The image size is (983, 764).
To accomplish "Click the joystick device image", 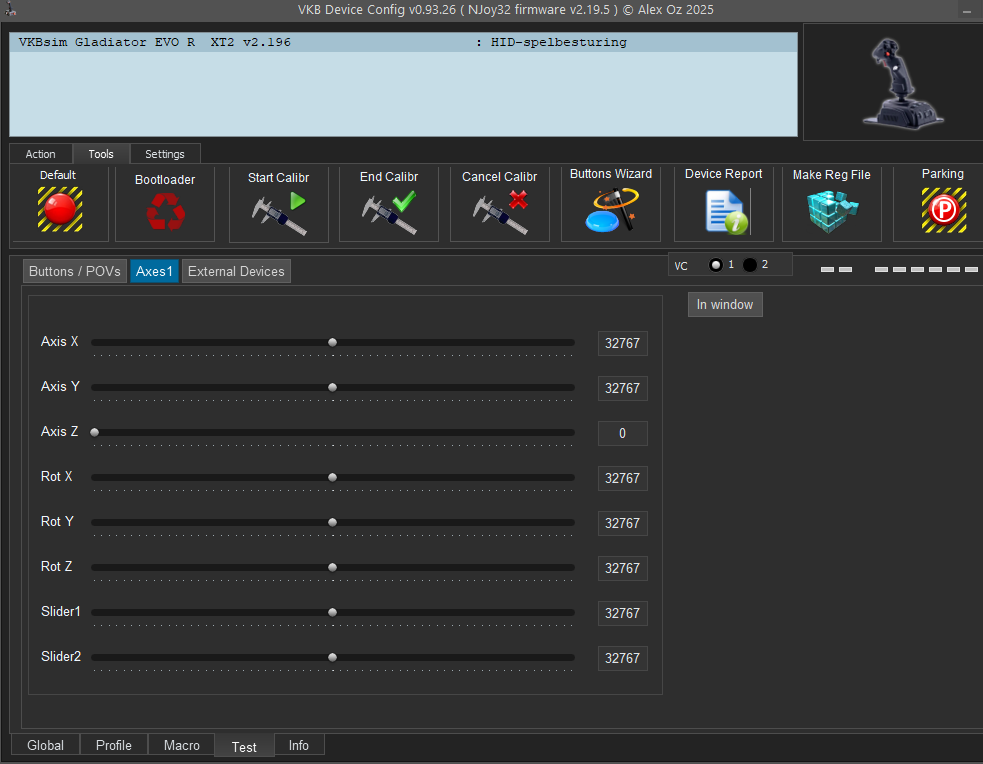I will [x=902, y=83].
